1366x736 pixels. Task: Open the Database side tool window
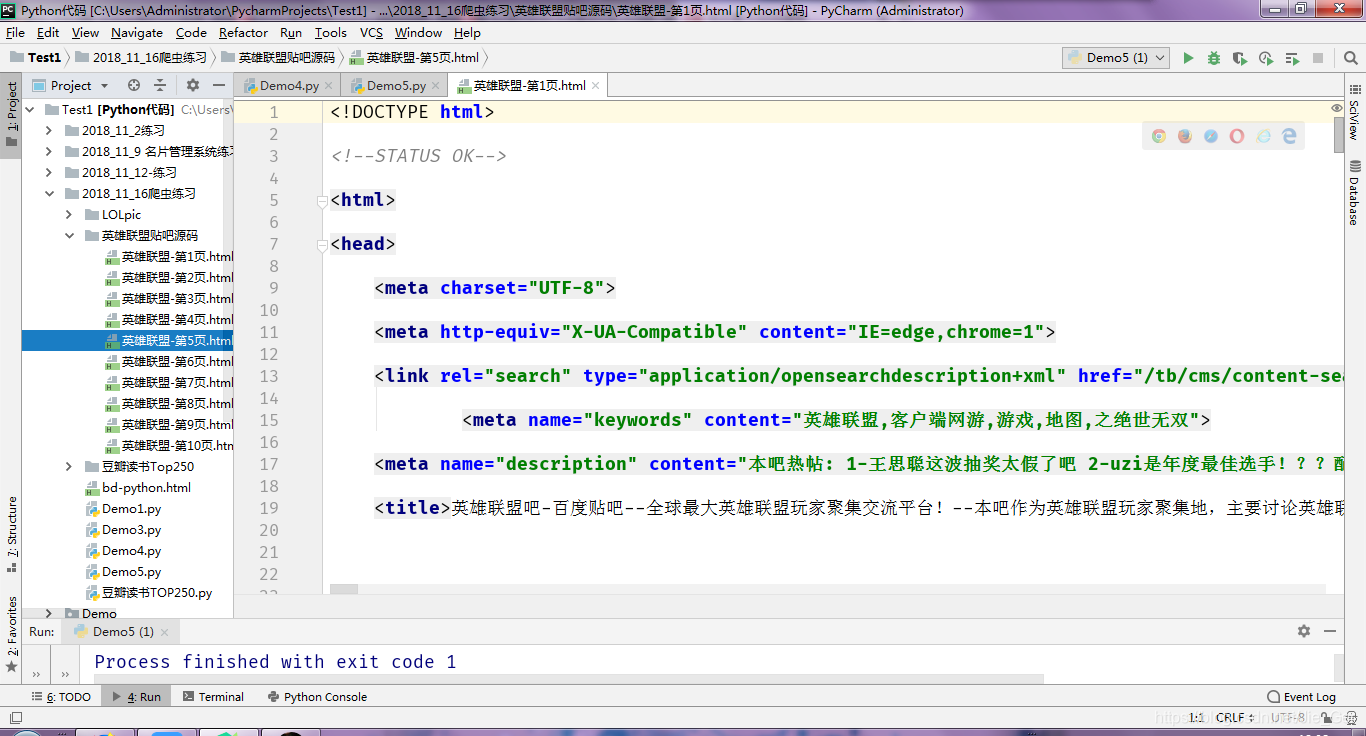coord(1355,193)
